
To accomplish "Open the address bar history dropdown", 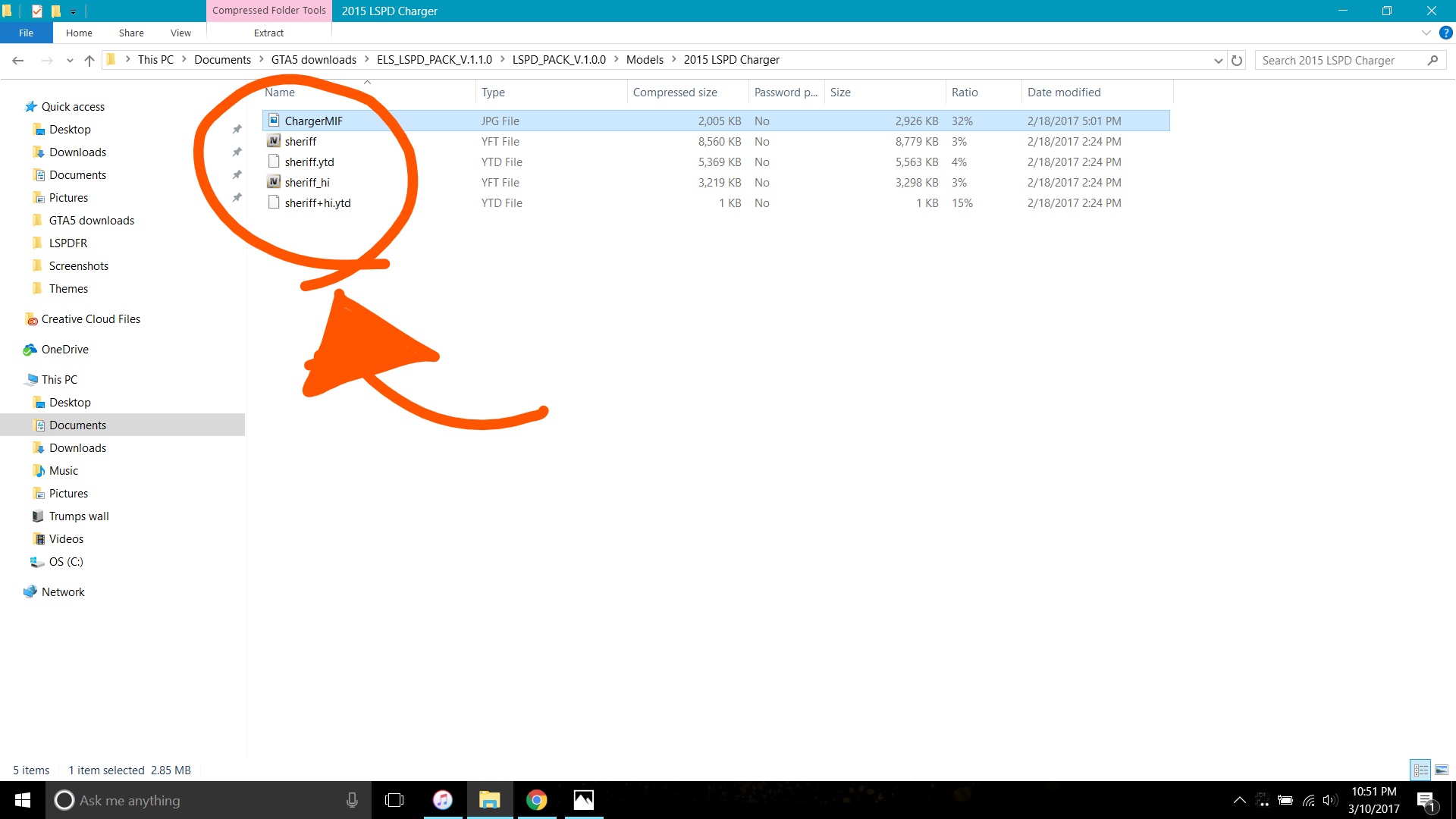I will (x=1218, y=61).
